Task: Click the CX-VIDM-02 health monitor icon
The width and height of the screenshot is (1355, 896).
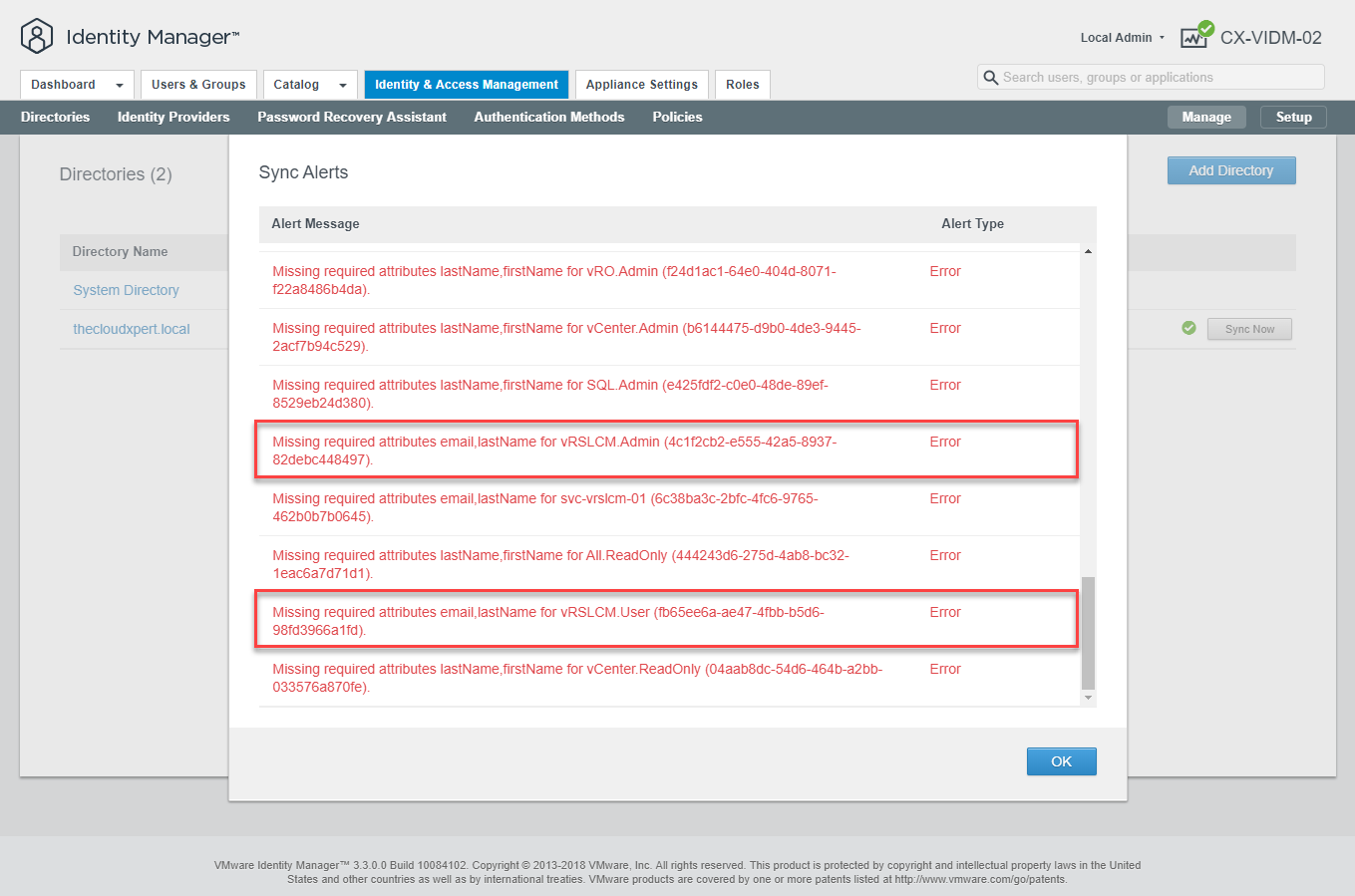Action: pos(1195,36)
